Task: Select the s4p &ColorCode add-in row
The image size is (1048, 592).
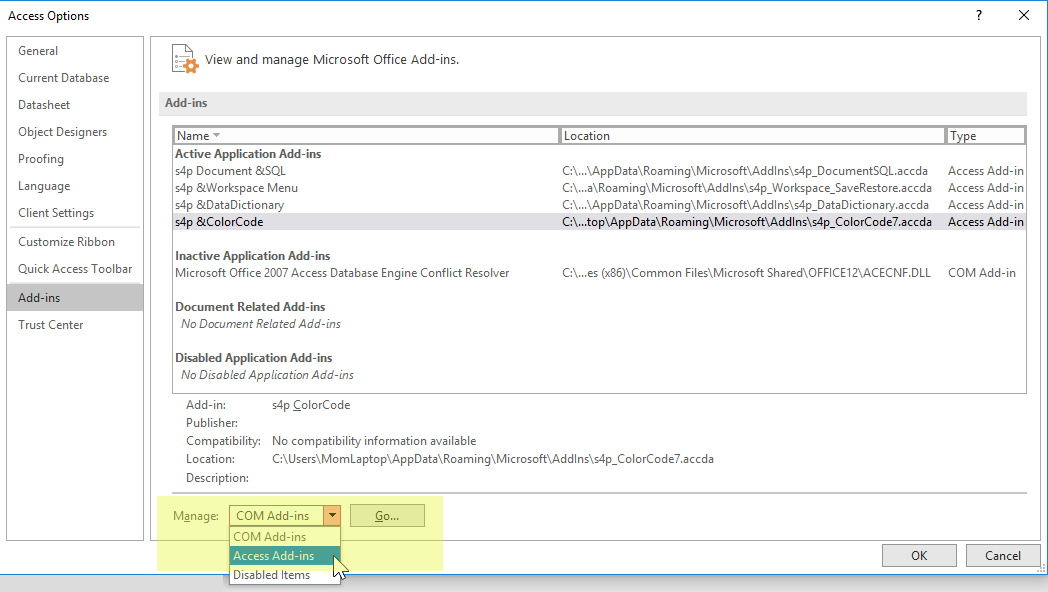Action: pos(599,222)
